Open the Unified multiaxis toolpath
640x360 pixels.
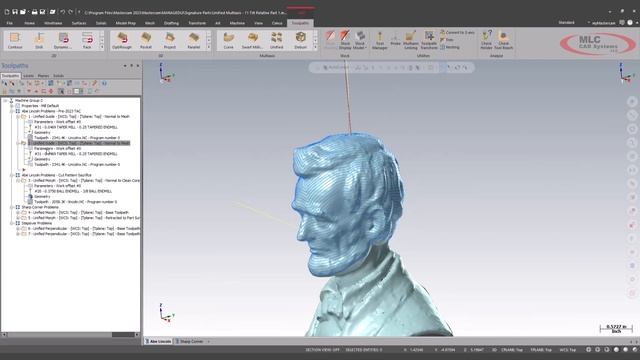coord(276,40)
